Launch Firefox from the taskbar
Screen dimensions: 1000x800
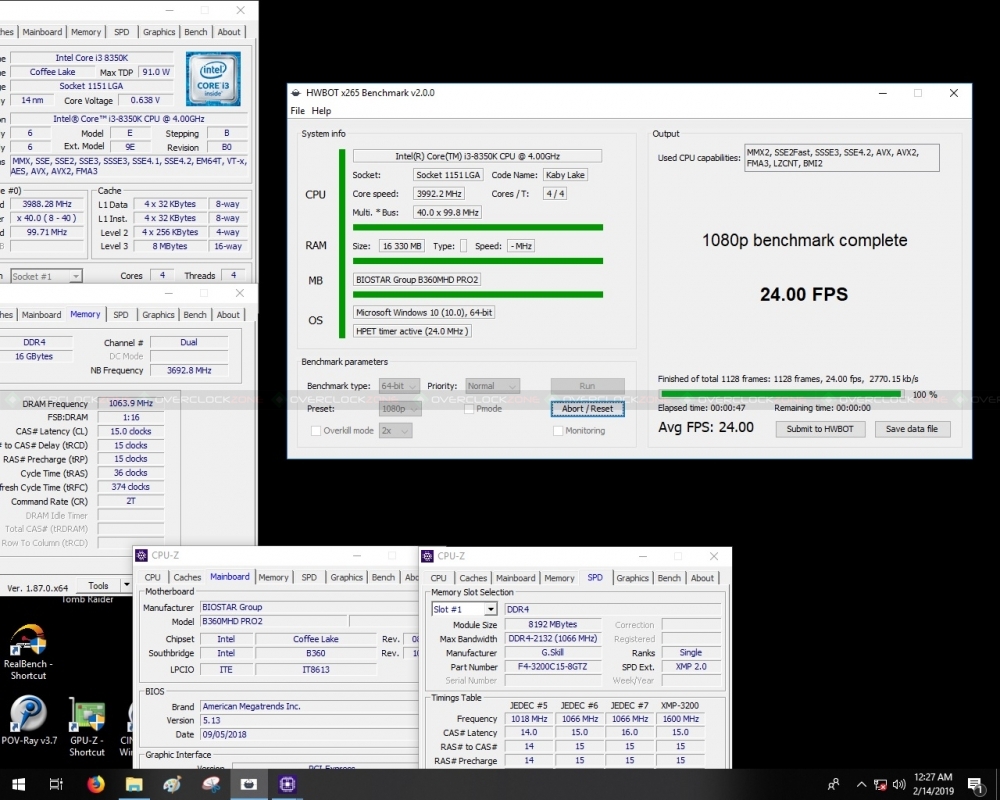tap(96, 784)
